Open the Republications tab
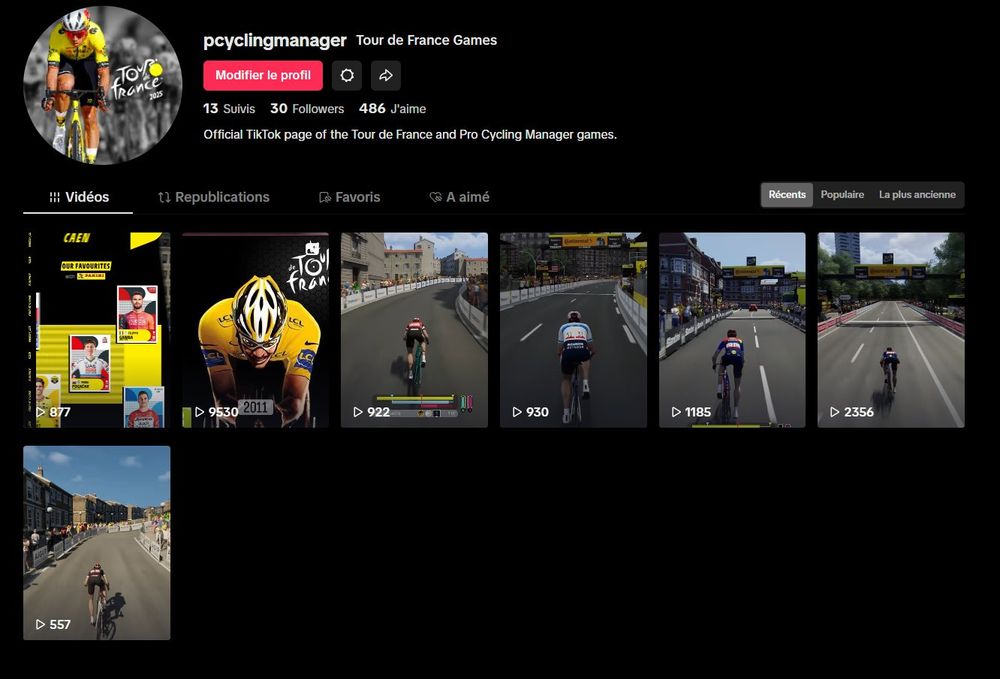 coord(214,197)
